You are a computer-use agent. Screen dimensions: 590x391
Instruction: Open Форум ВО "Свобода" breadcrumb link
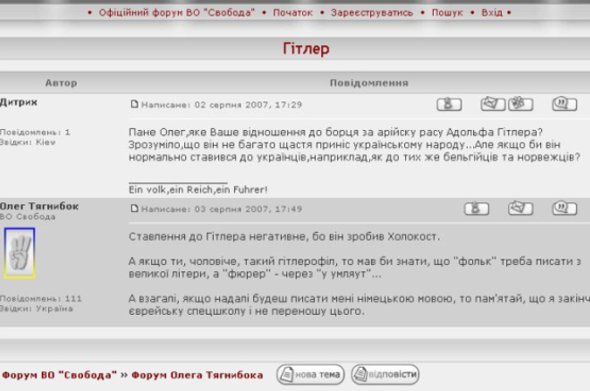pos(59,375)
